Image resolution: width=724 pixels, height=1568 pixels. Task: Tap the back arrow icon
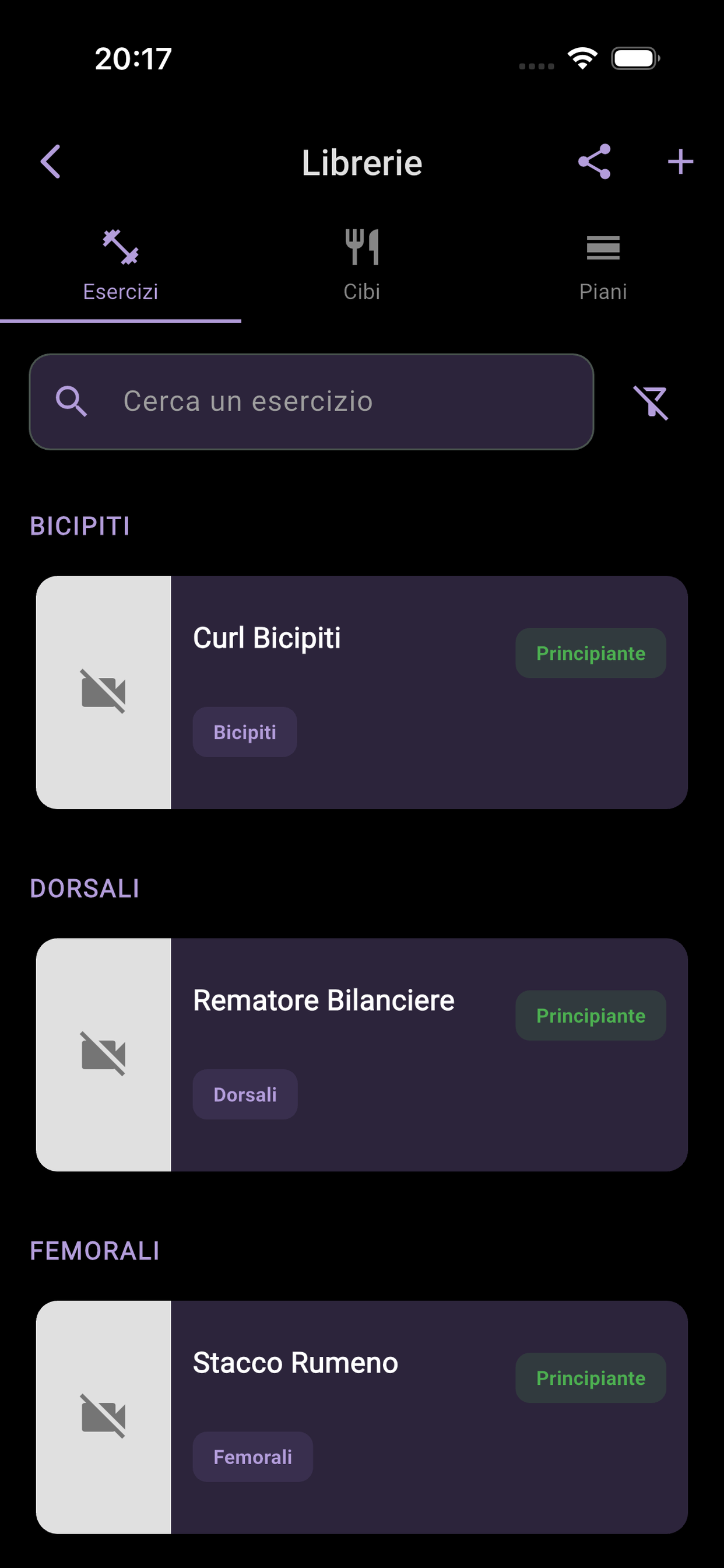point(51,162)
